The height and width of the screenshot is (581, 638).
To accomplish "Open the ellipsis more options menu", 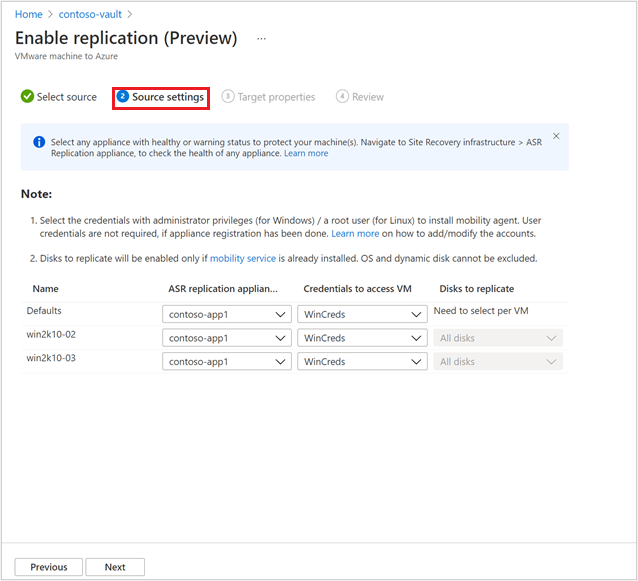I will coord(262,39).
